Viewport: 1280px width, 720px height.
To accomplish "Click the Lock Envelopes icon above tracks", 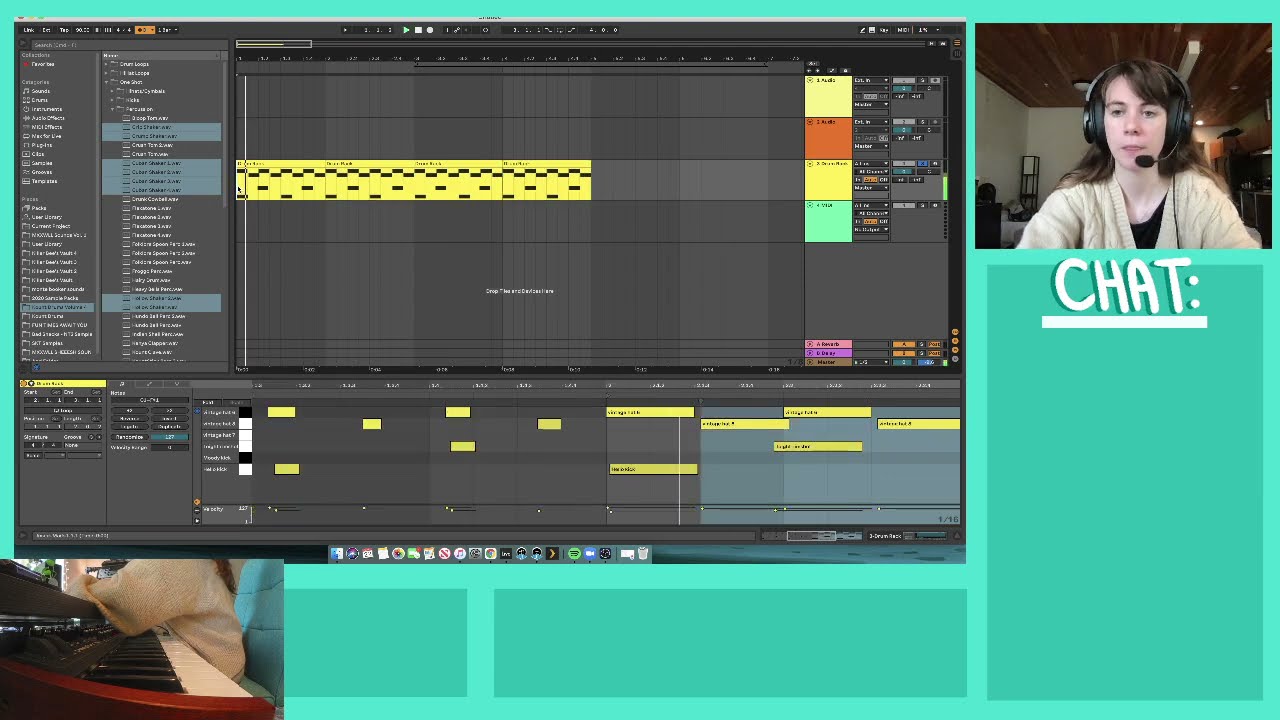I will click(x=845, y=70).
